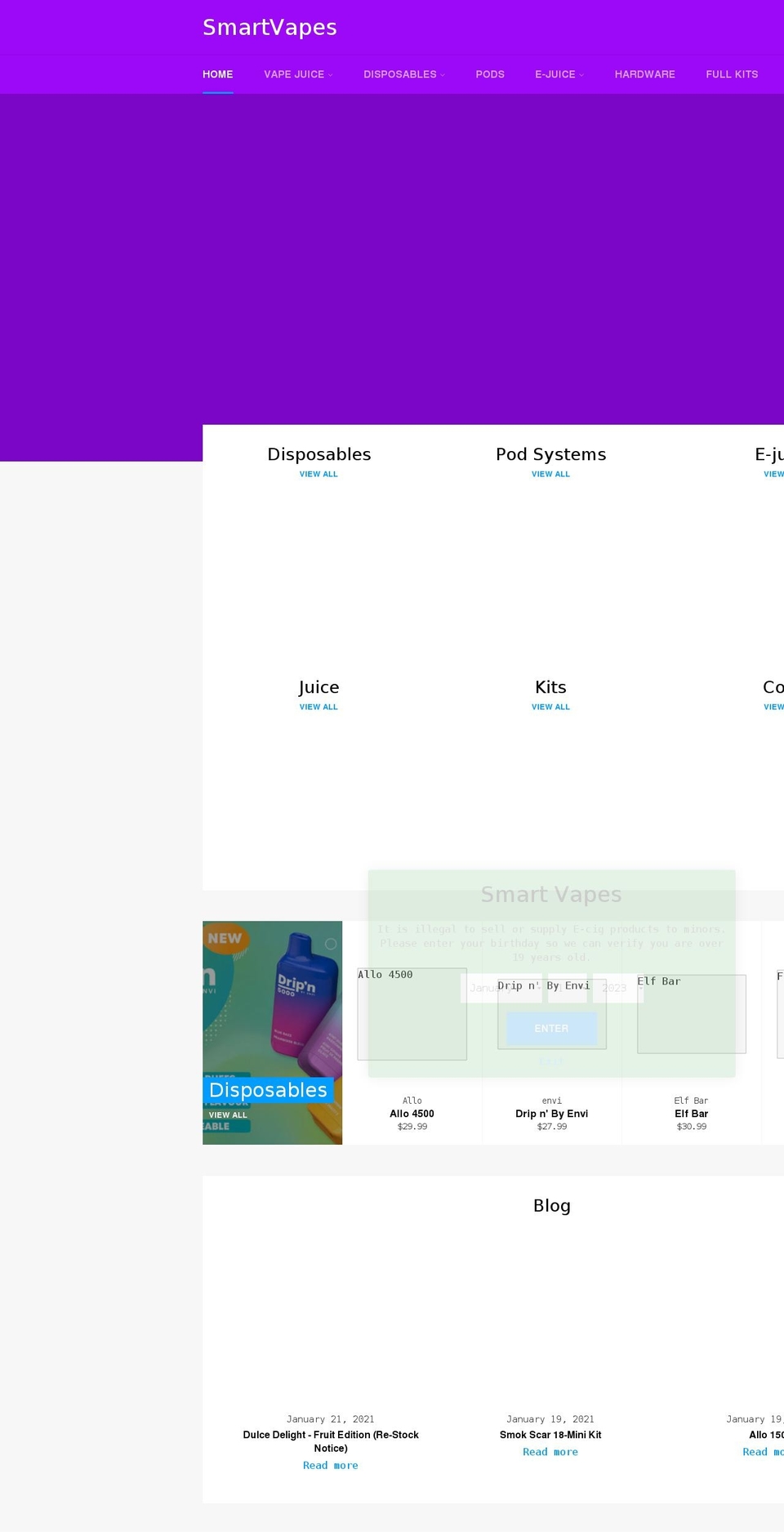Image resolution: width=784 pixels, height=1532 pixels.
Task: Click the $27.99 price of Drip n'
Action: point(552,1127)
